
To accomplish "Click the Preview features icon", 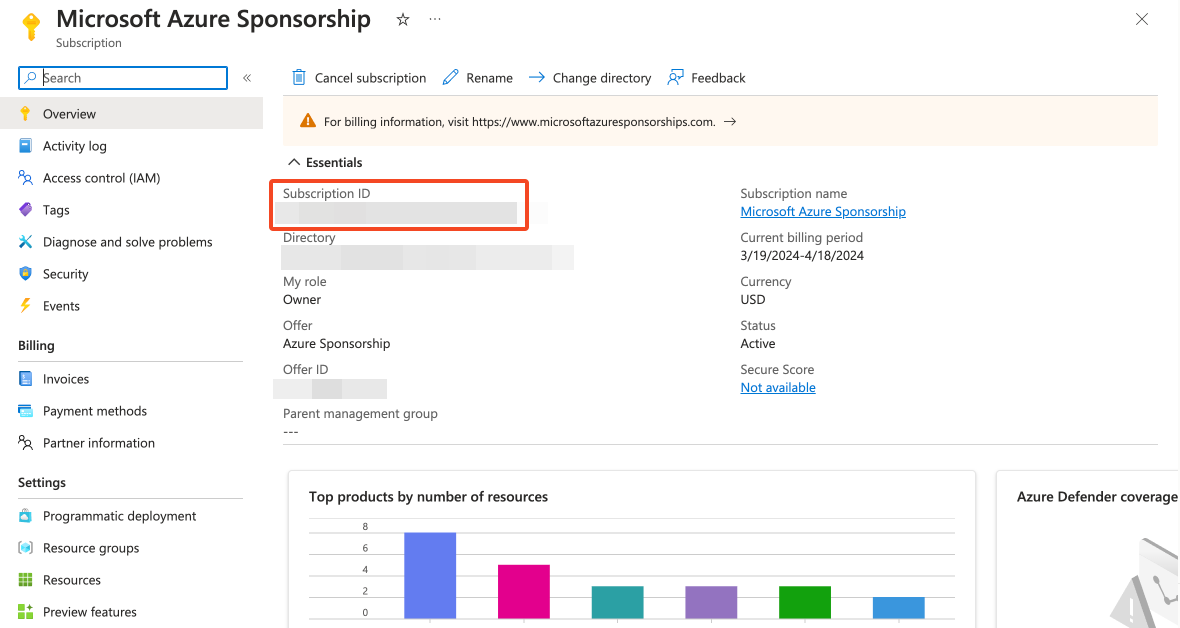I will pos(26,611).
